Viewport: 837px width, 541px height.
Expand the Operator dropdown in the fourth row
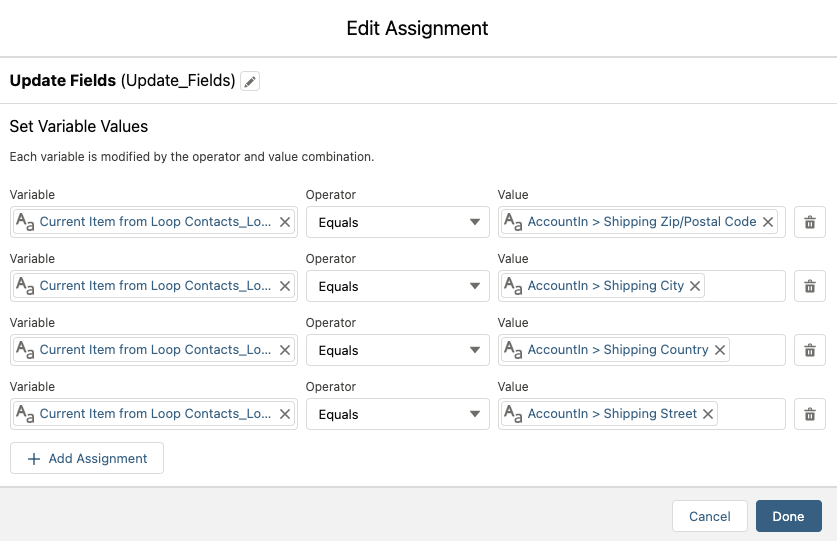[x=398, y=414]
